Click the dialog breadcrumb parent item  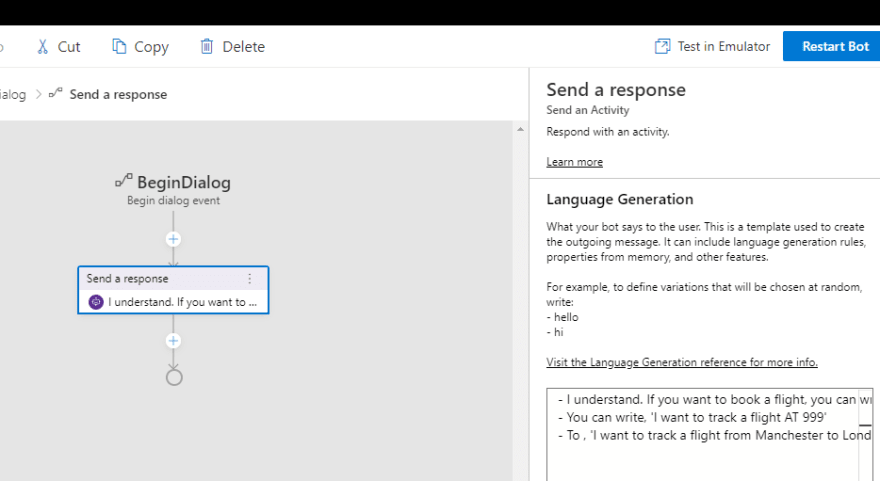pyautogui.click(x=13, y=94)
